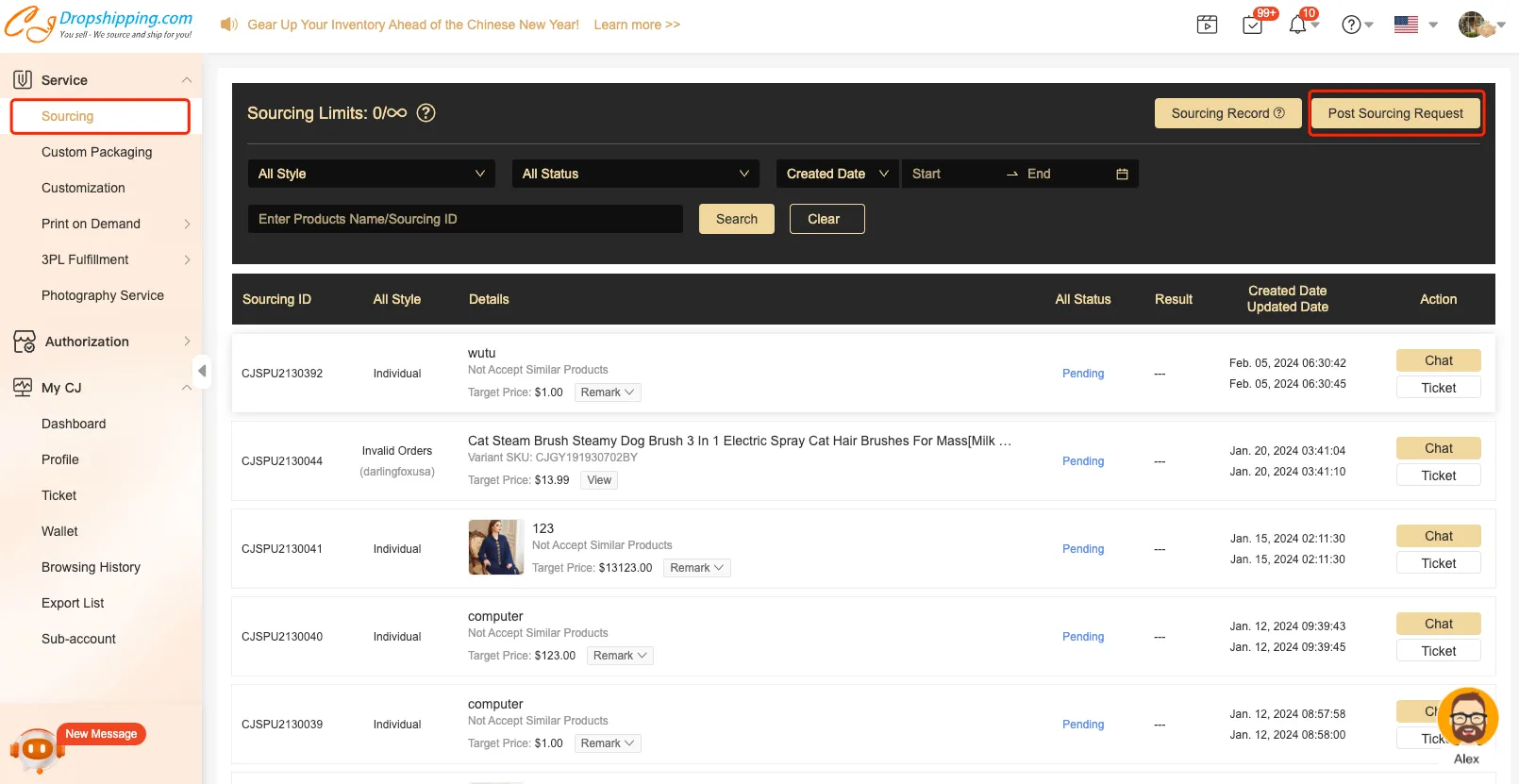The width and height of the screenshot is (1519, 784).
Task: Open Custom Packaging in sidebar
Action: click(x=96, y=152)
